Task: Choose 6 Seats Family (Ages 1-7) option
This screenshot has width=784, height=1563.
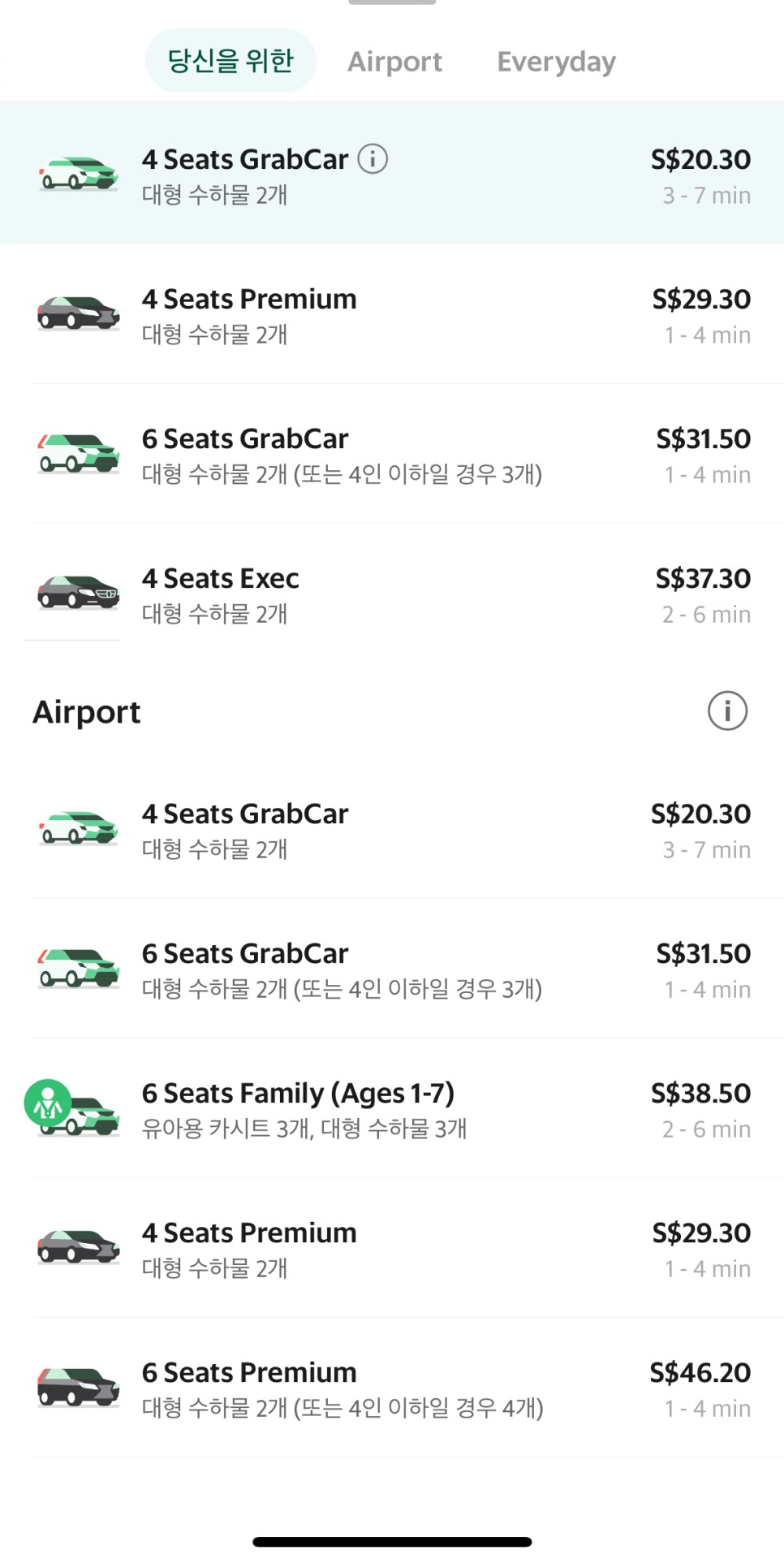Action: 392,1109
